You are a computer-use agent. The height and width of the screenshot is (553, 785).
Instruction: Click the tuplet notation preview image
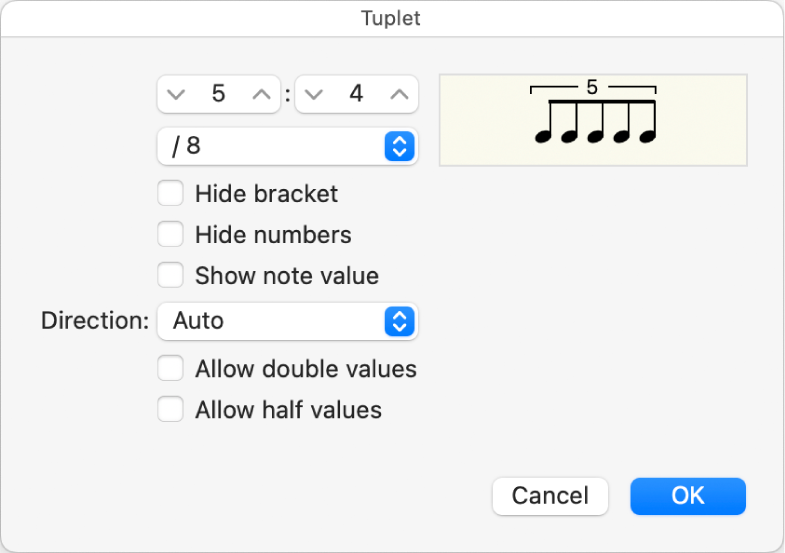tap(593, 120)
